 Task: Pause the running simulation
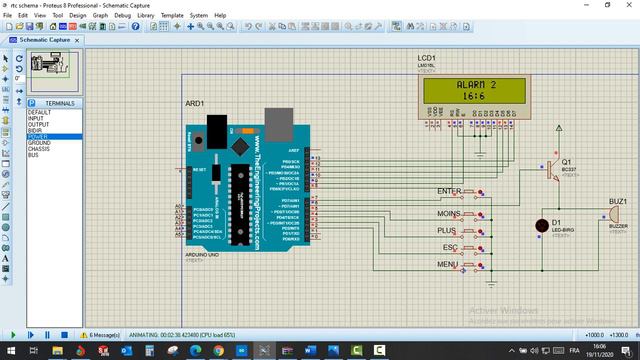point(47,335)
